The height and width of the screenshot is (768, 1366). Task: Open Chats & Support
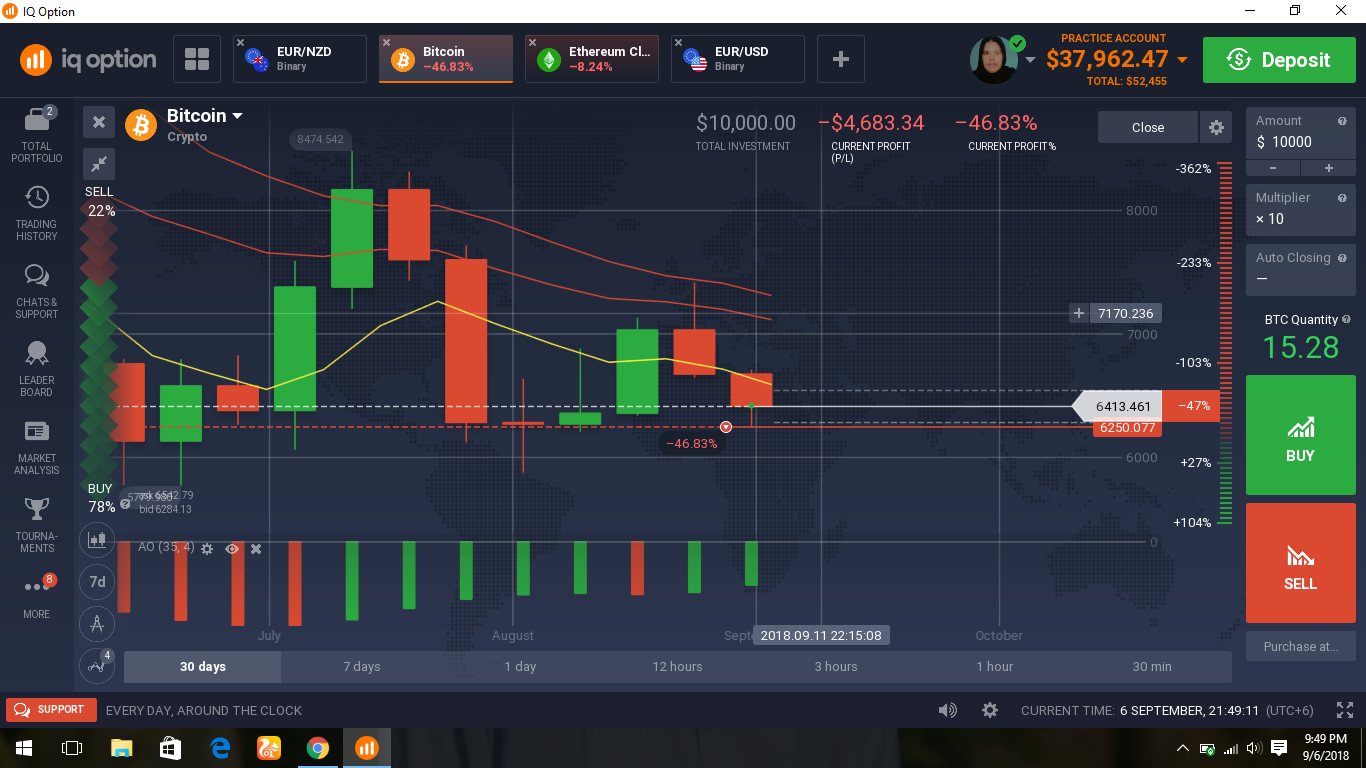coord(37,291)
